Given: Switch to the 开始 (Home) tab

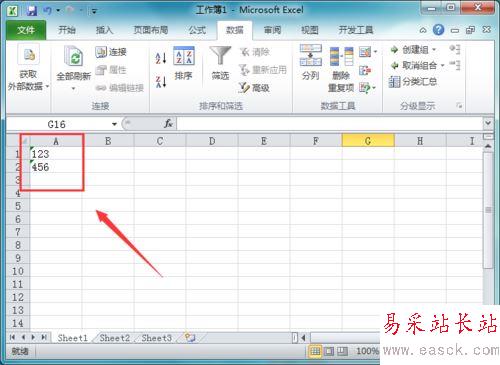Looking at the screenshot, I should 67,30.
